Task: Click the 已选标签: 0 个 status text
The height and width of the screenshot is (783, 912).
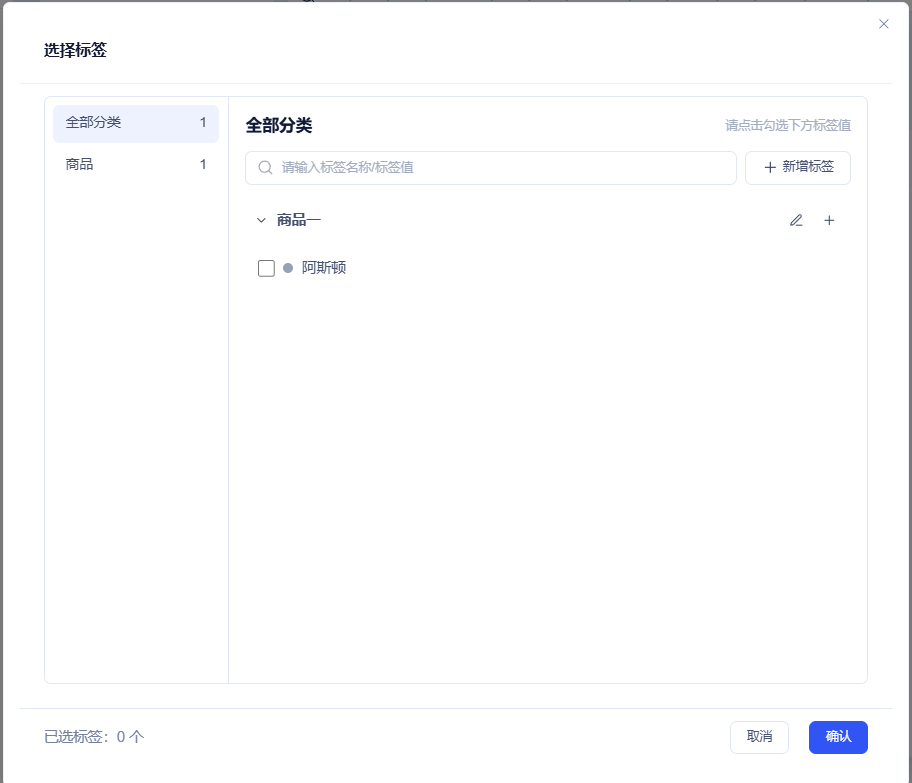Action: click(94, 737)
